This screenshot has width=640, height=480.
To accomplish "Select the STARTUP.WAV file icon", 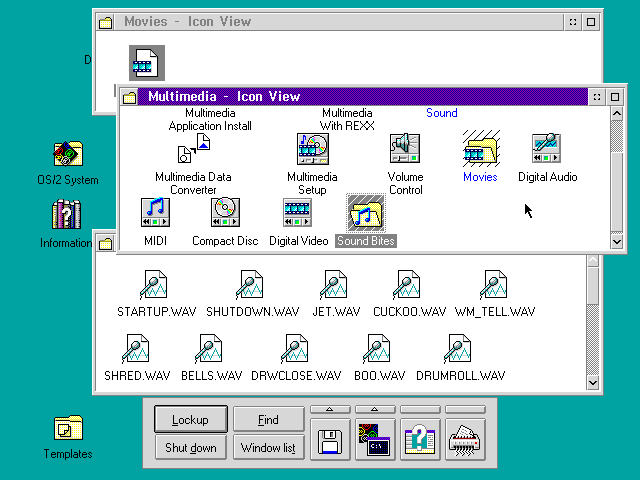I will click(153, 284).
